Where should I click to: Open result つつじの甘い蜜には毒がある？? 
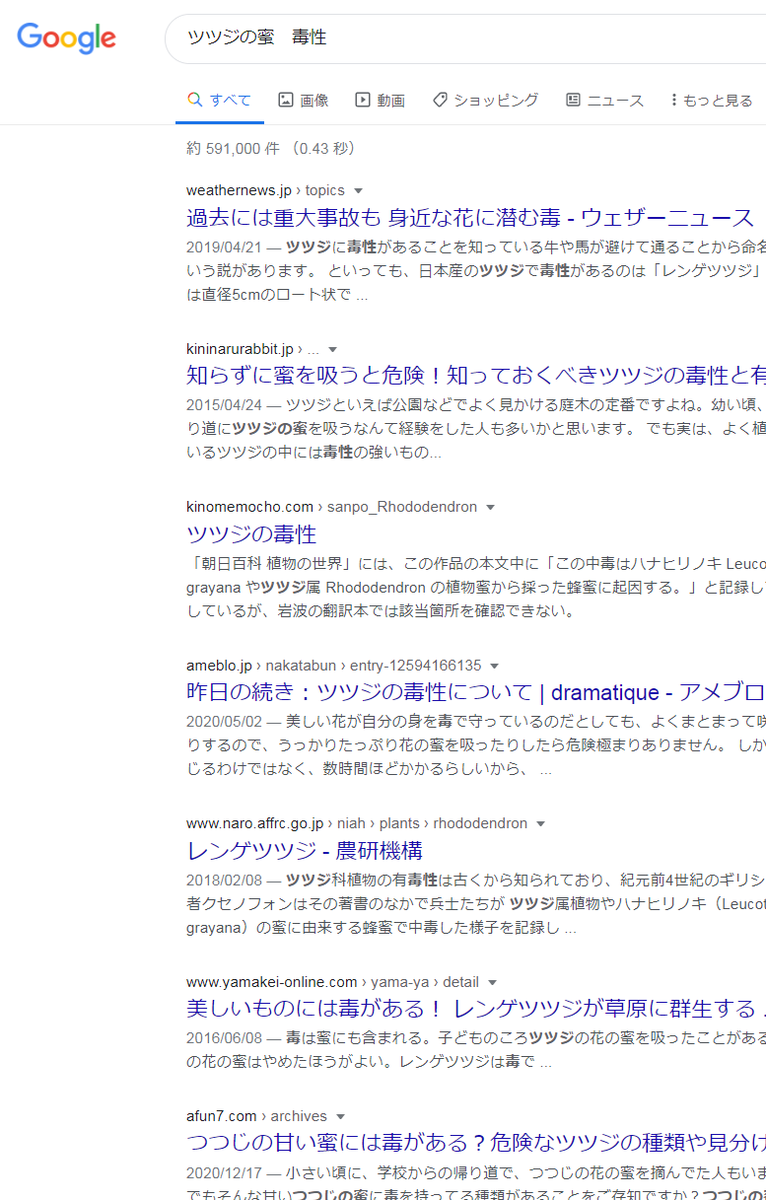tap(476, 1142)
